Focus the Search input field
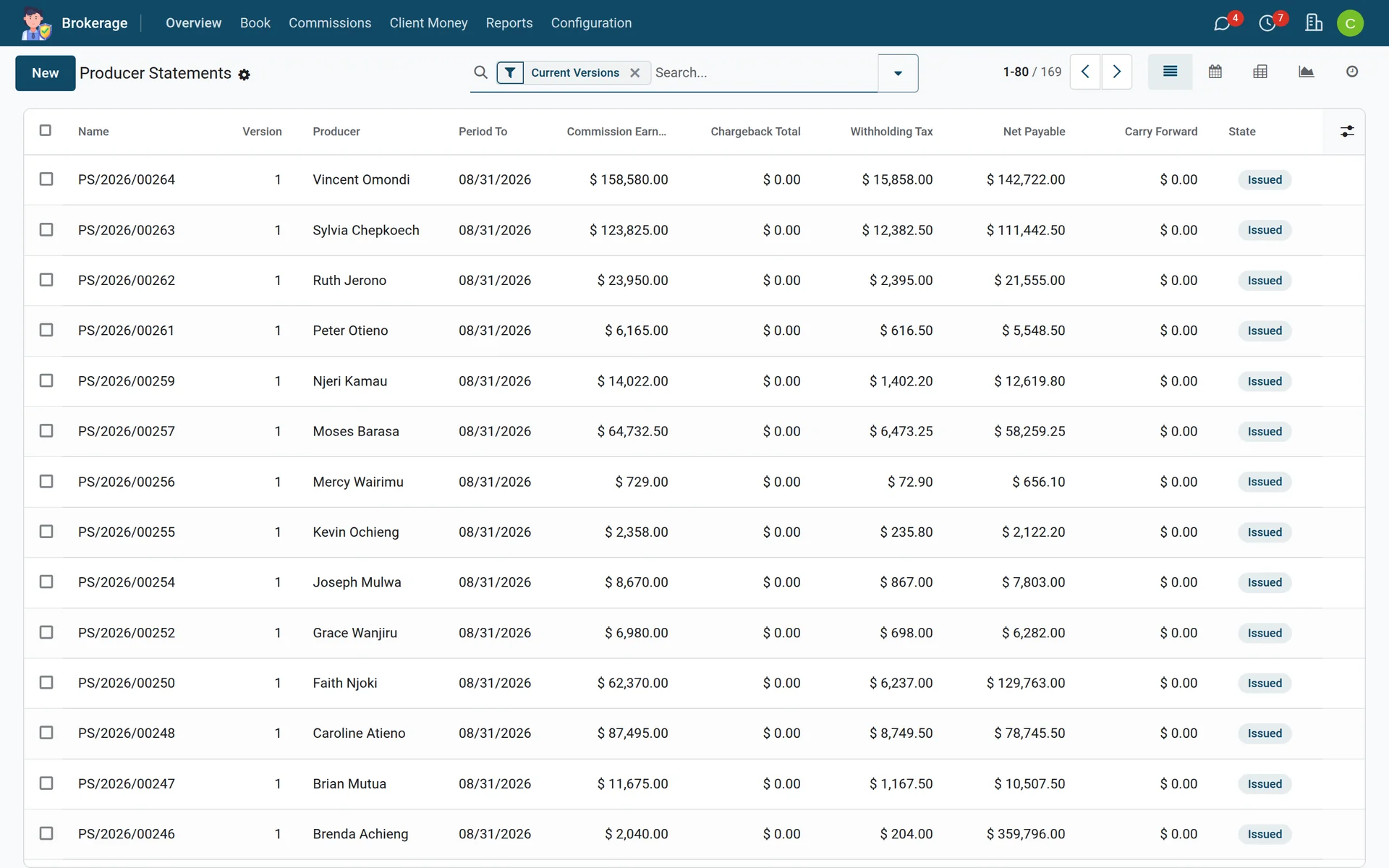Viewport: 1389px width, 868px height. click(x=763, y=72)
